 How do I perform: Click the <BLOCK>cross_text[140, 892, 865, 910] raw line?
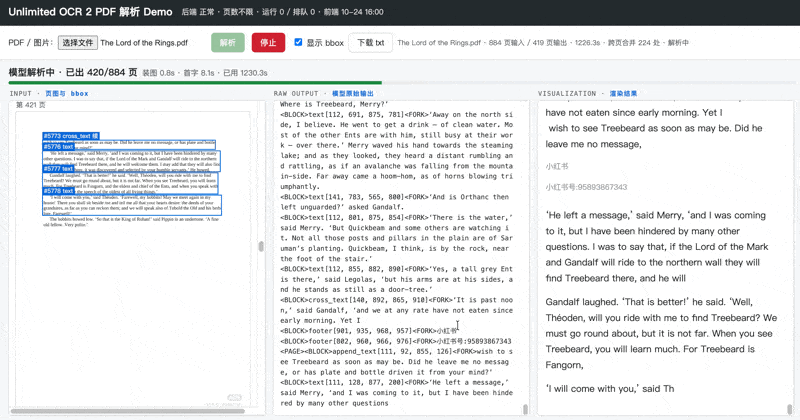click(x=396, y=310)
